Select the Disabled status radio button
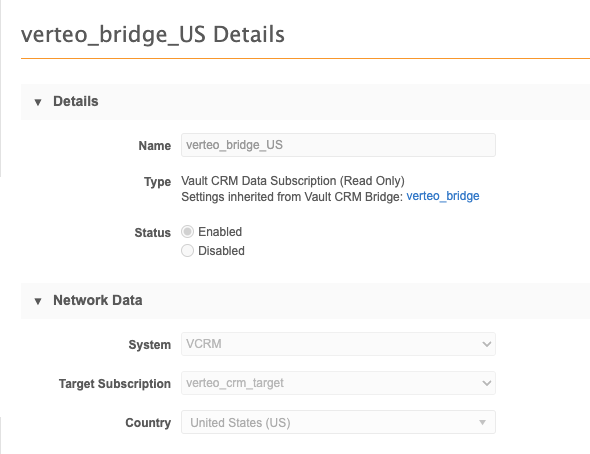 click(x=187, y=251)
